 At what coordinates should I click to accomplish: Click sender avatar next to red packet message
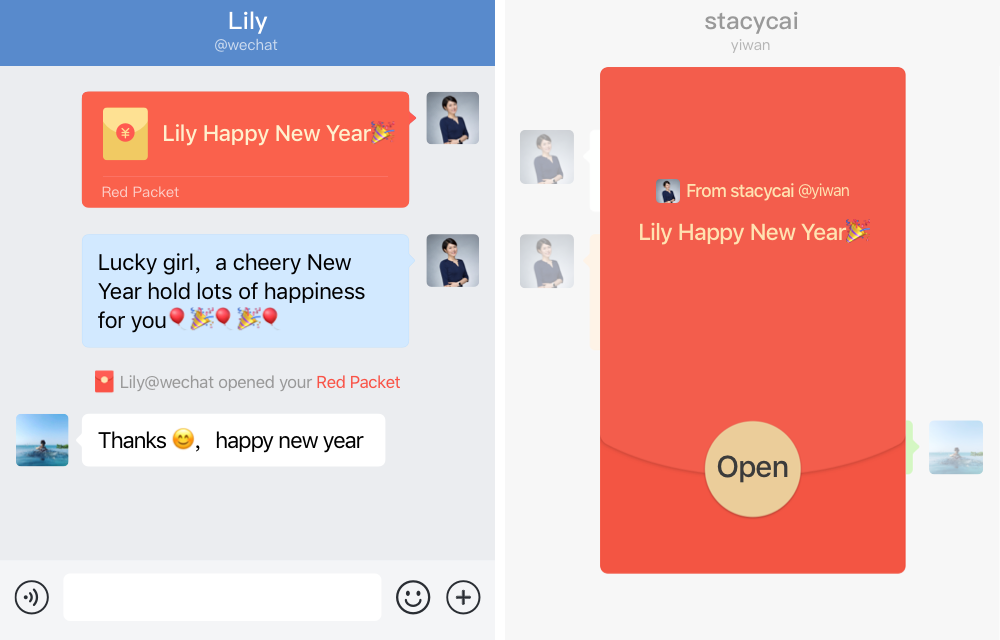[453, 118]
